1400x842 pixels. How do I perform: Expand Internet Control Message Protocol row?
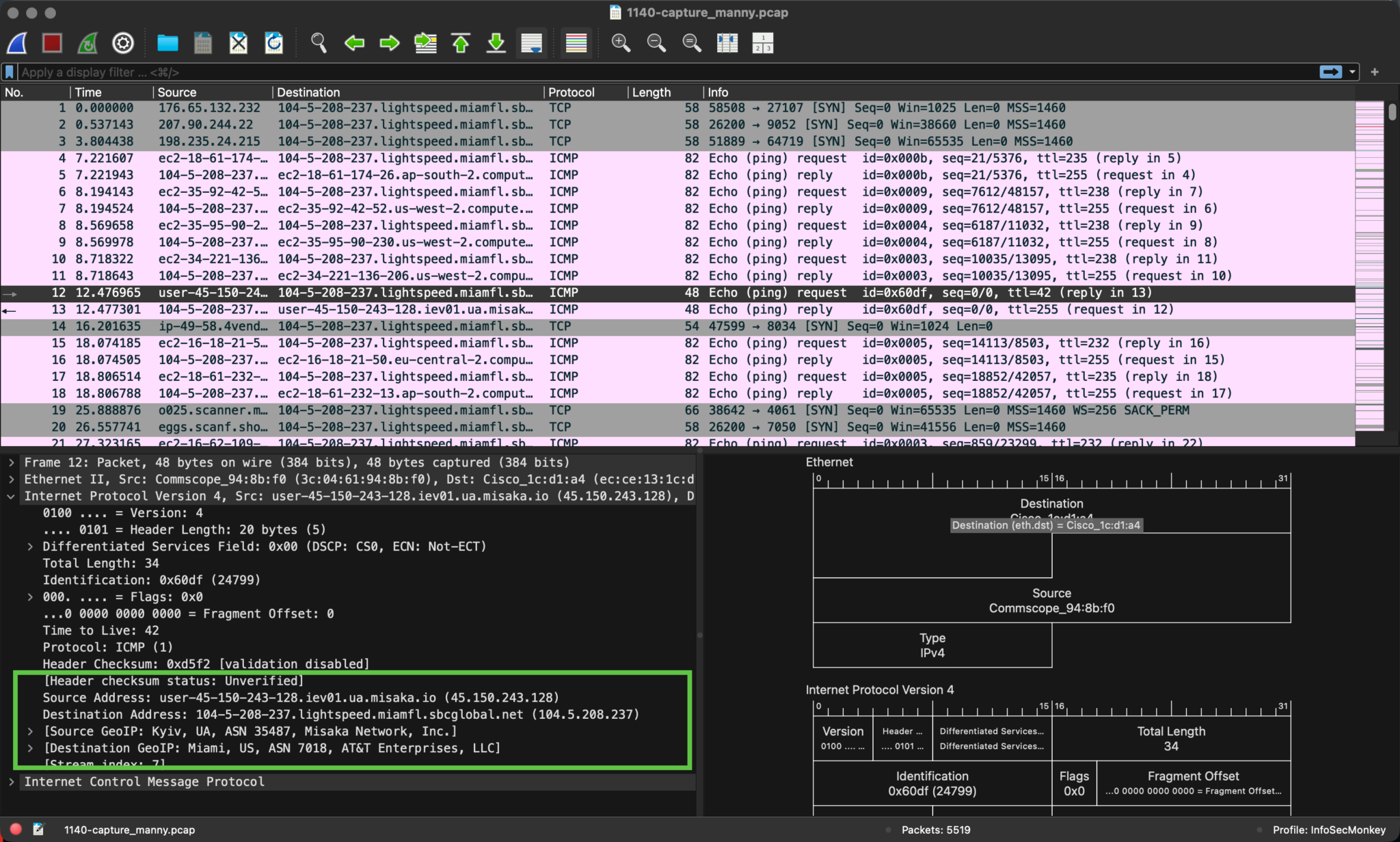click(11, 782)
